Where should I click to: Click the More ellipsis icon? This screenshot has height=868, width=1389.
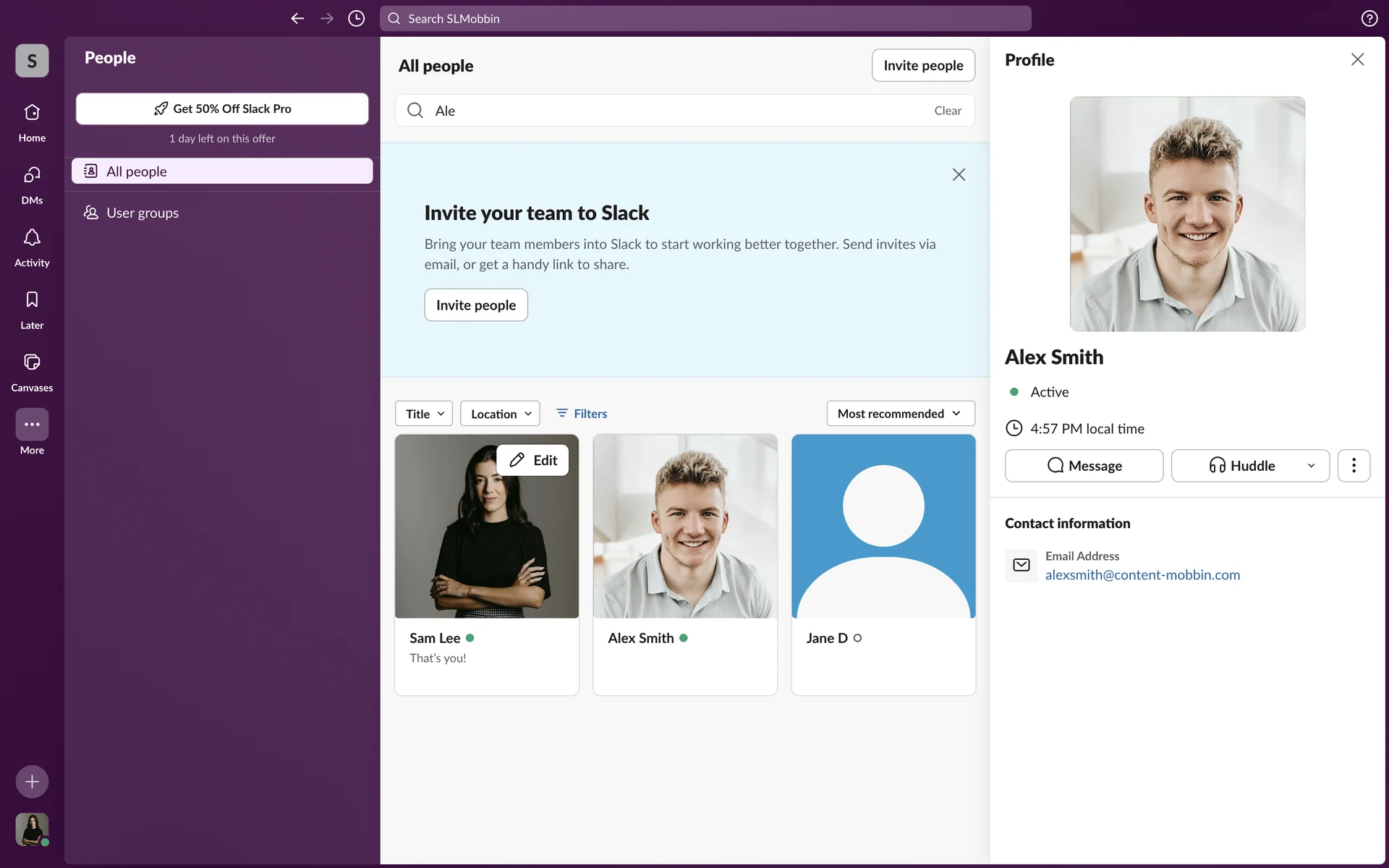tap(32, 425)
